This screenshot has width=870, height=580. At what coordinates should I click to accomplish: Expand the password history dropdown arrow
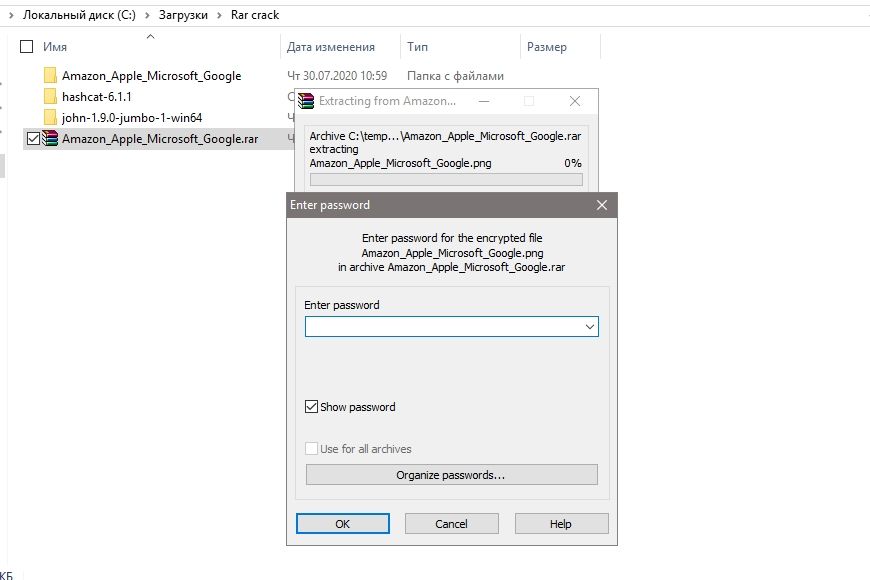click(590, 327)
